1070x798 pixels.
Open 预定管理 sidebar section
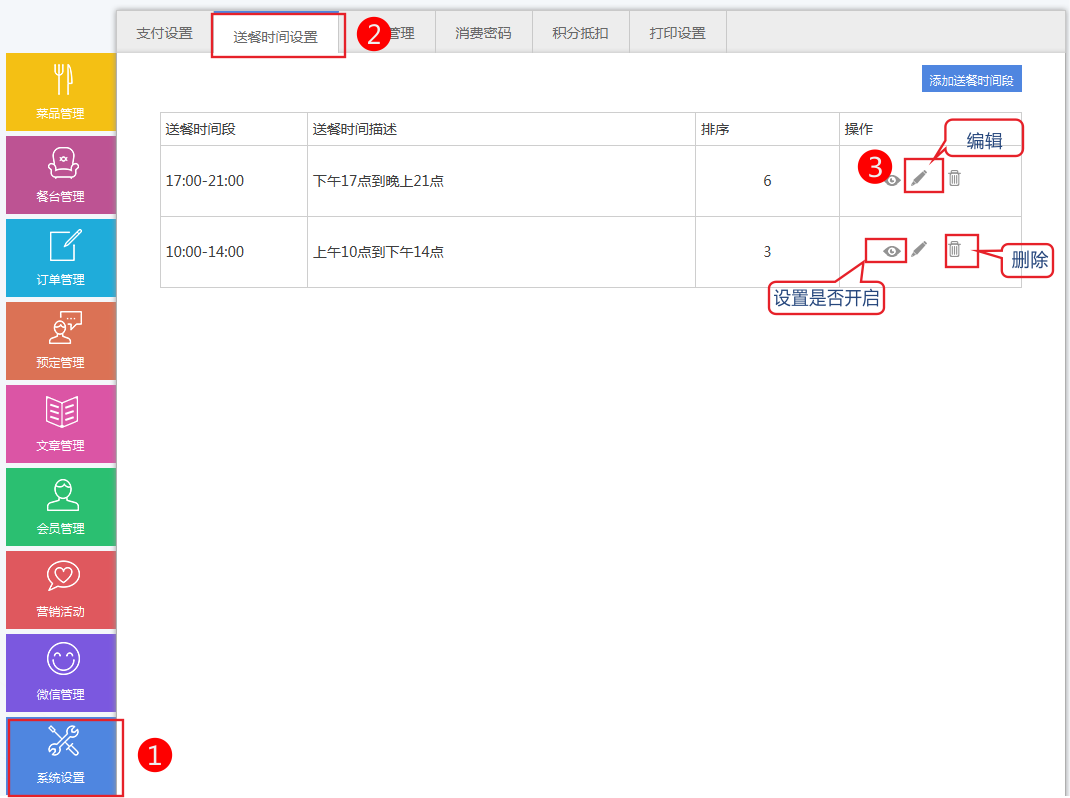pos(61,341)
